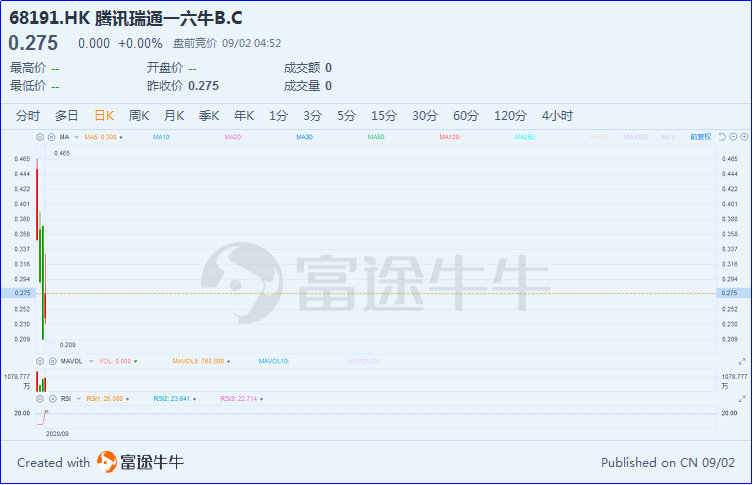Click the stock title 68191.HK 腾讯瑞通一六牛B.C
This screenshot has height=485, width=753.
(x=126, y=18)
